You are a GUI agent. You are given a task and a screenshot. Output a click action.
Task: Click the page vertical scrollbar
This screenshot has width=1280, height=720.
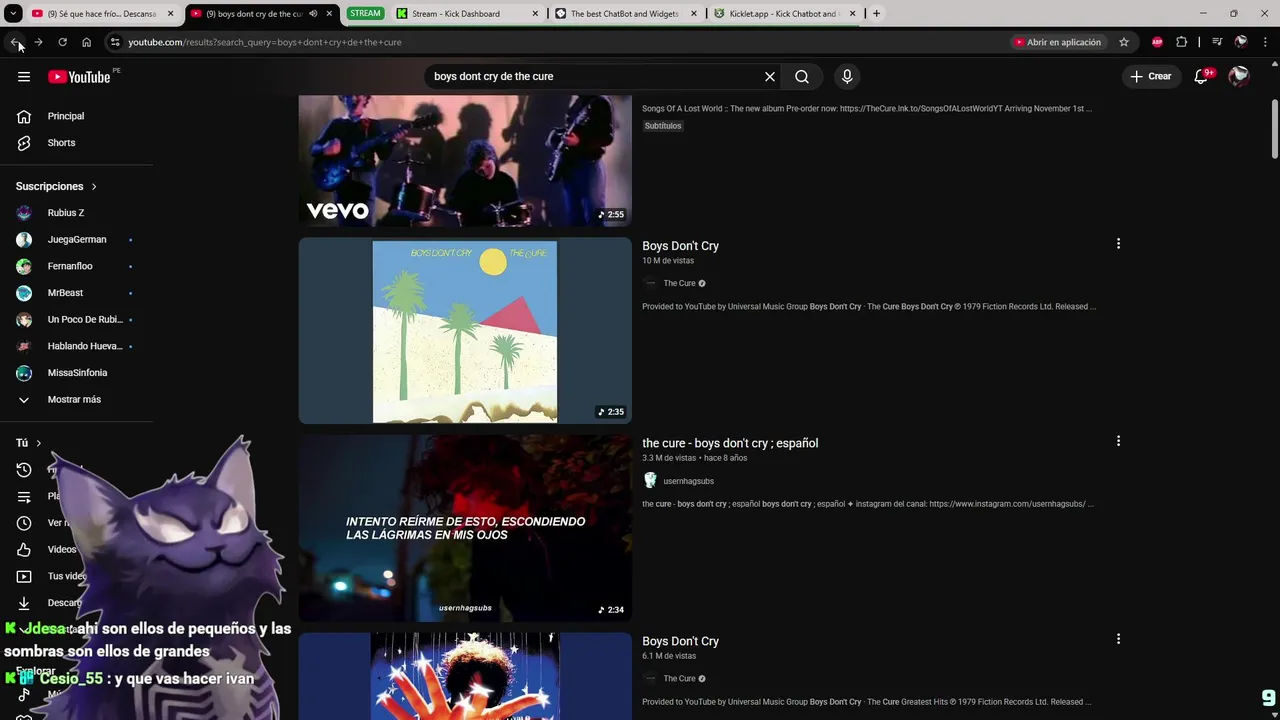(1275, 130)
